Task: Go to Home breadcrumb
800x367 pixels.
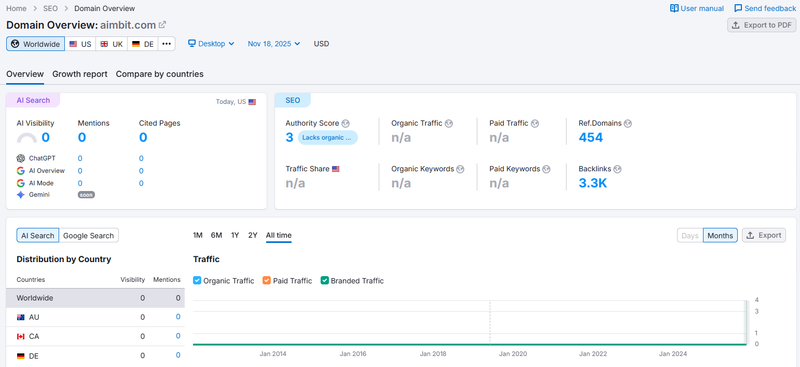Action: 16,8
